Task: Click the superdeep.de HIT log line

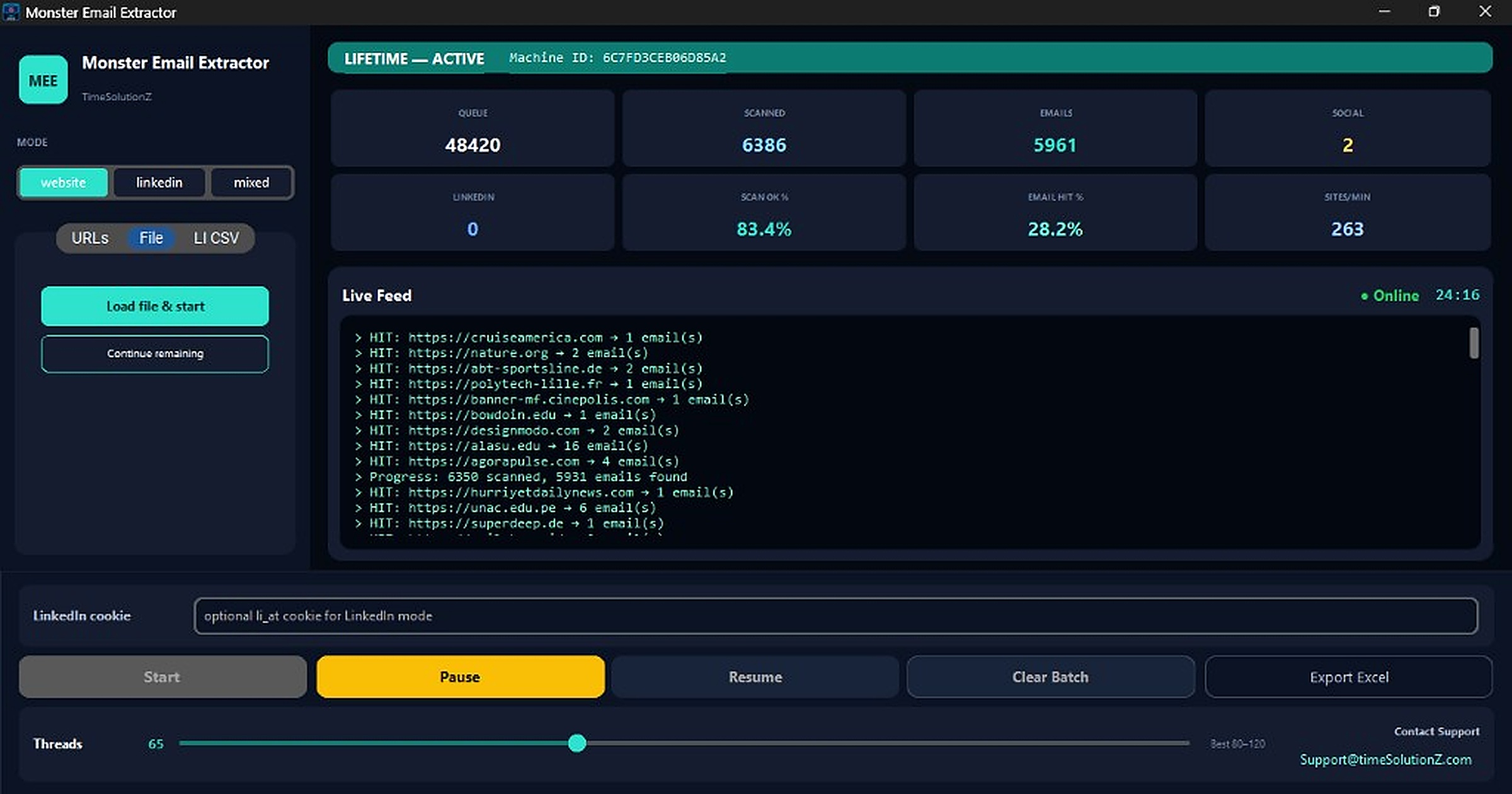Action: [509, 524]
